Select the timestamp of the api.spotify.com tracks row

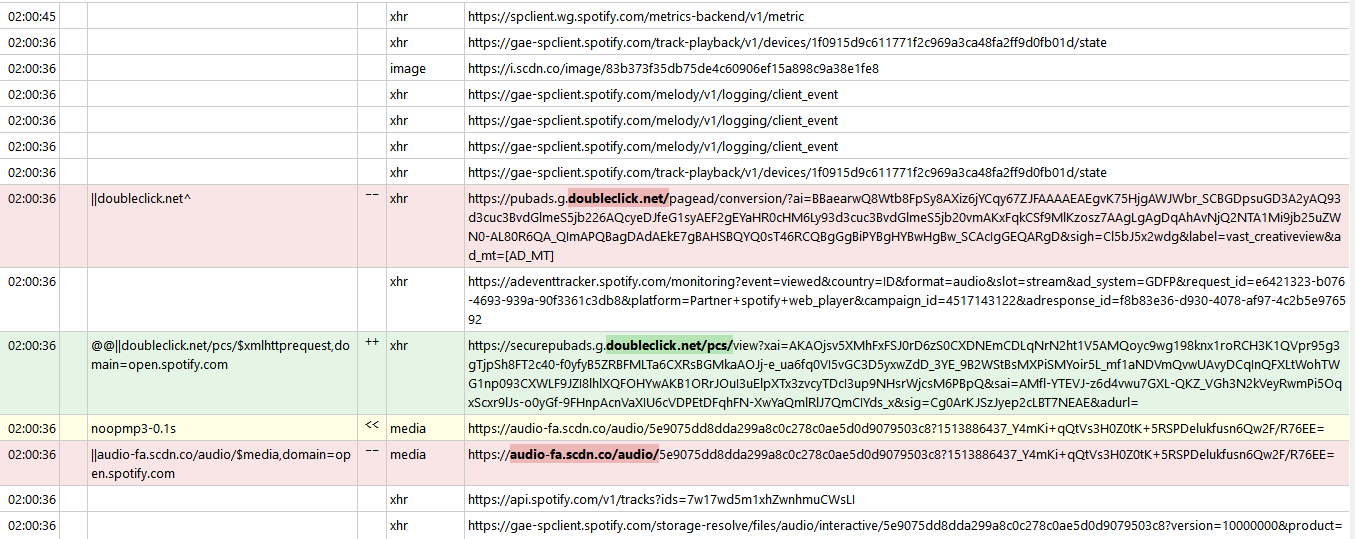(x=31, y=499)
